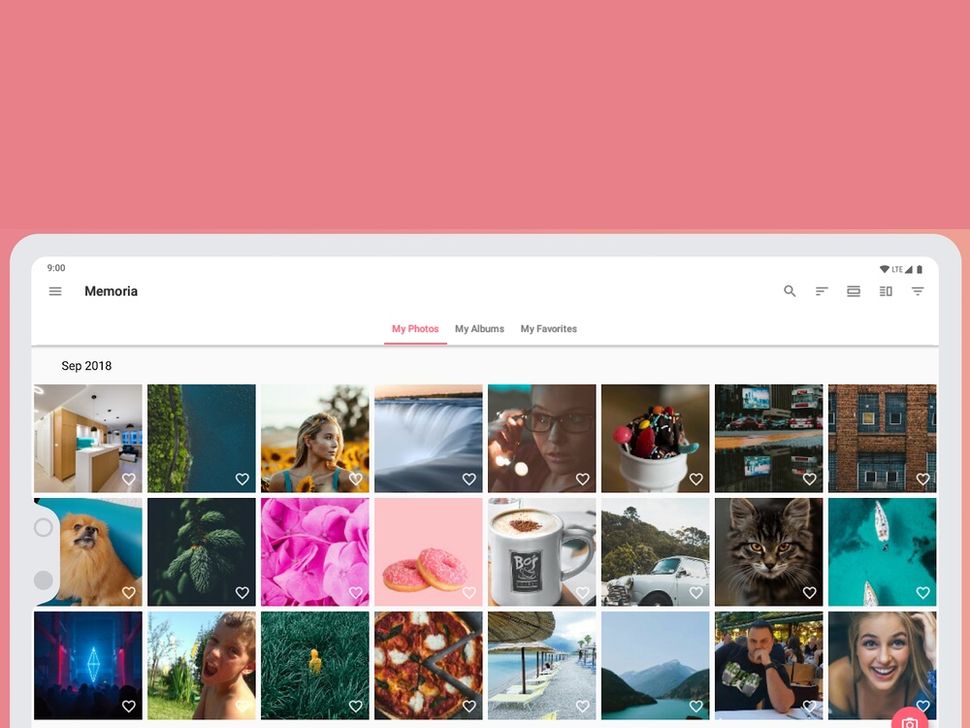The height and width of the screenshot is (728, 970).
Task: Open the kitchen interior photo
Action: pyautogui.click(x=88, y=438)
